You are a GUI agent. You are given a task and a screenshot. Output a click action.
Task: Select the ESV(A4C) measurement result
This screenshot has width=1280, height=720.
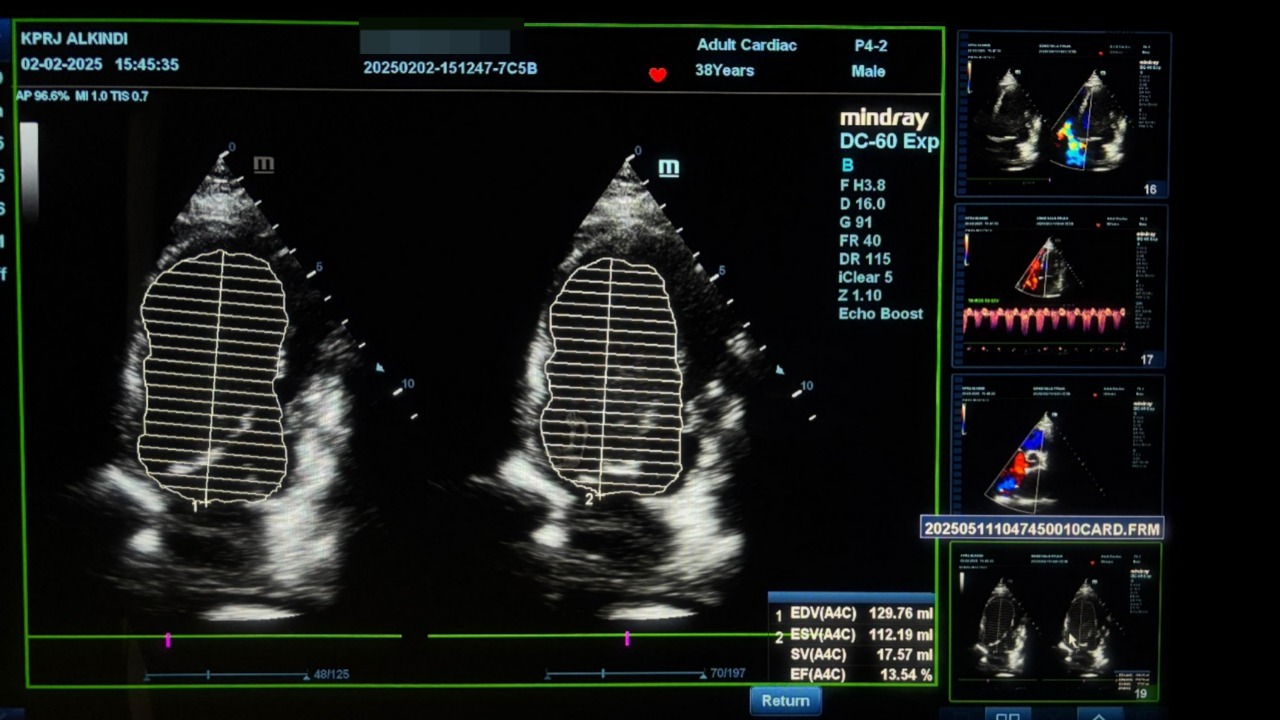point(860,634)
